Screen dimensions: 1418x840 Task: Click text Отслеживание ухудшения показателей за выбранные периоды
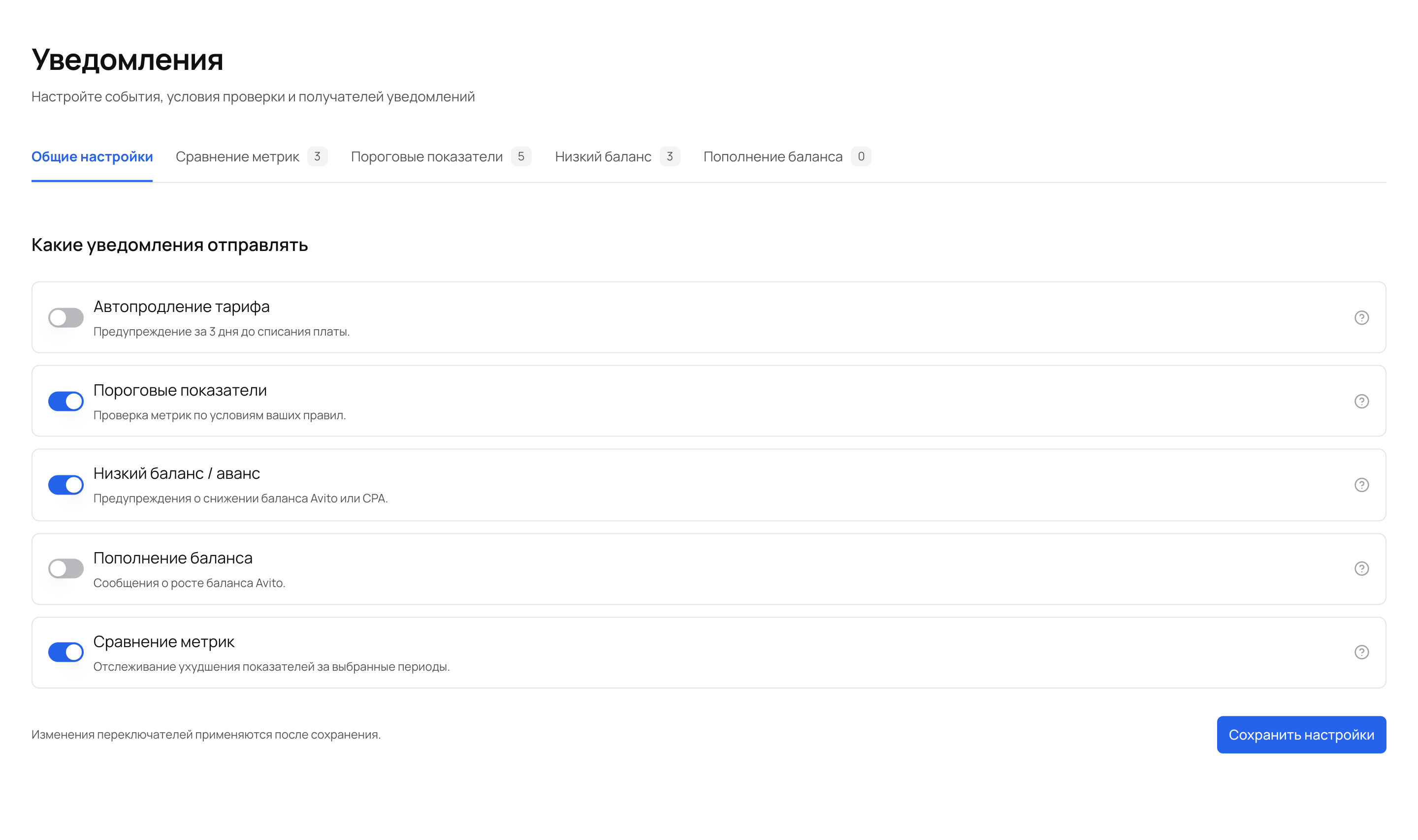272,667
